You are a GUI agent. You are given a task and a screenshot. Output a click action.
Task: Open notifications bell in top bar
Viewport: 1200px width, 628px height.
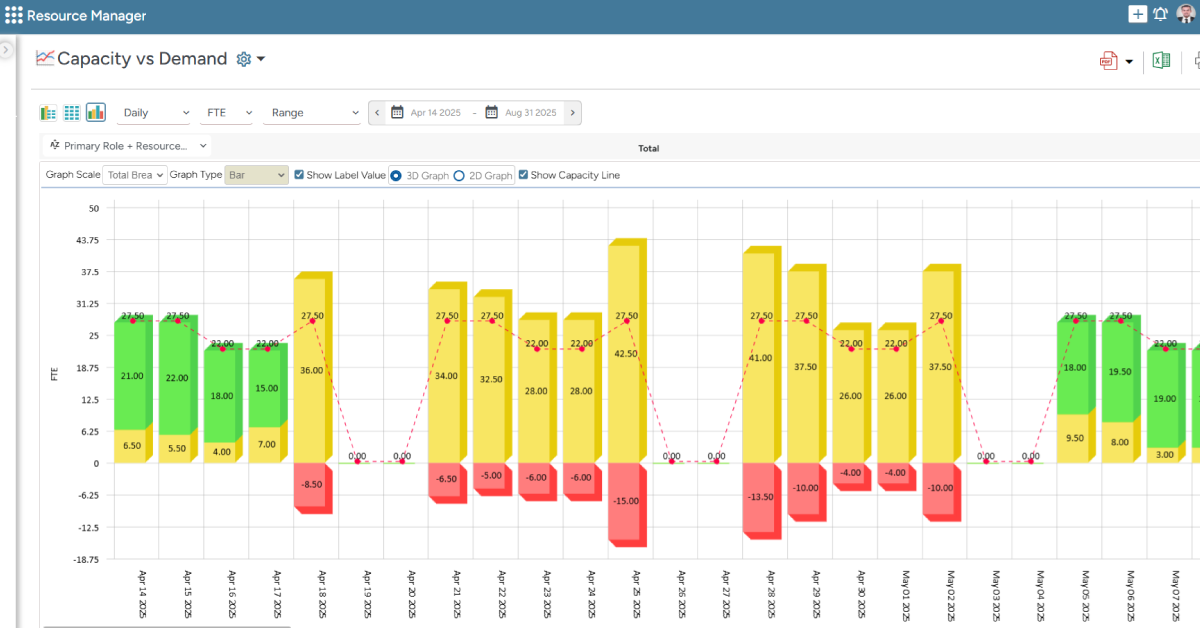tap(1161, 14)
